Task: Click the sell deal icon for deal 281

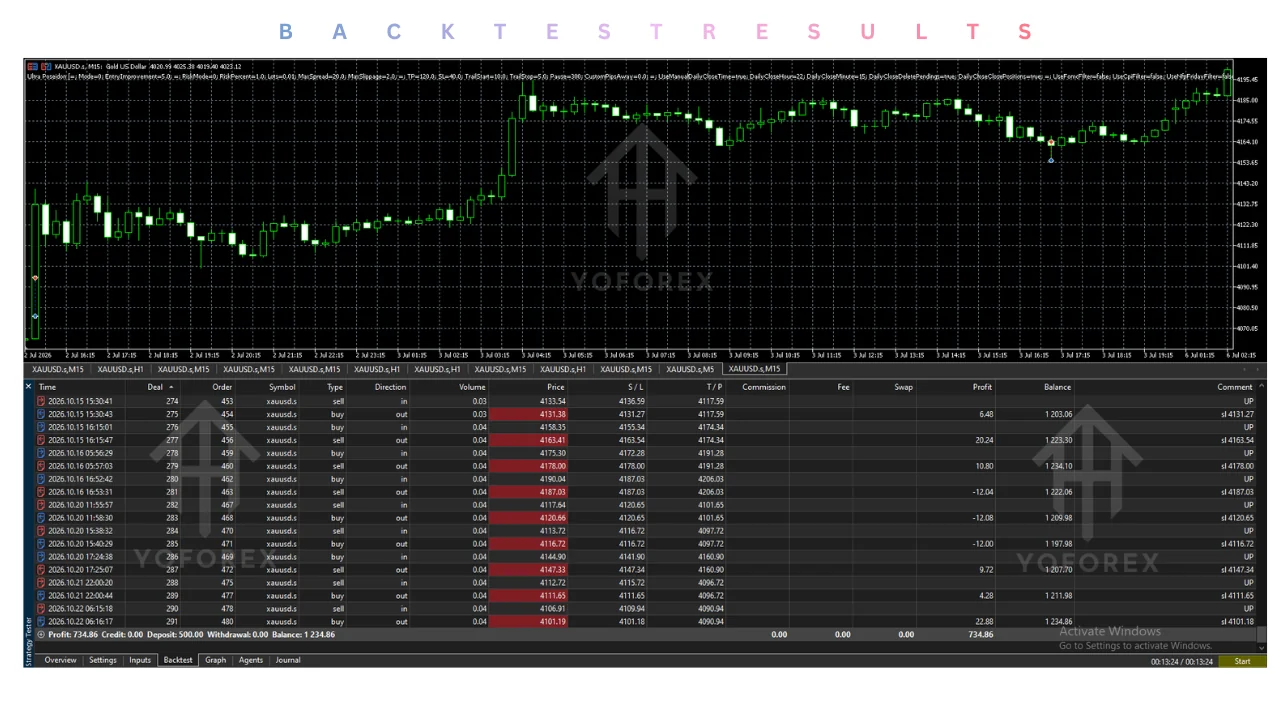Action: coord(41,492)
